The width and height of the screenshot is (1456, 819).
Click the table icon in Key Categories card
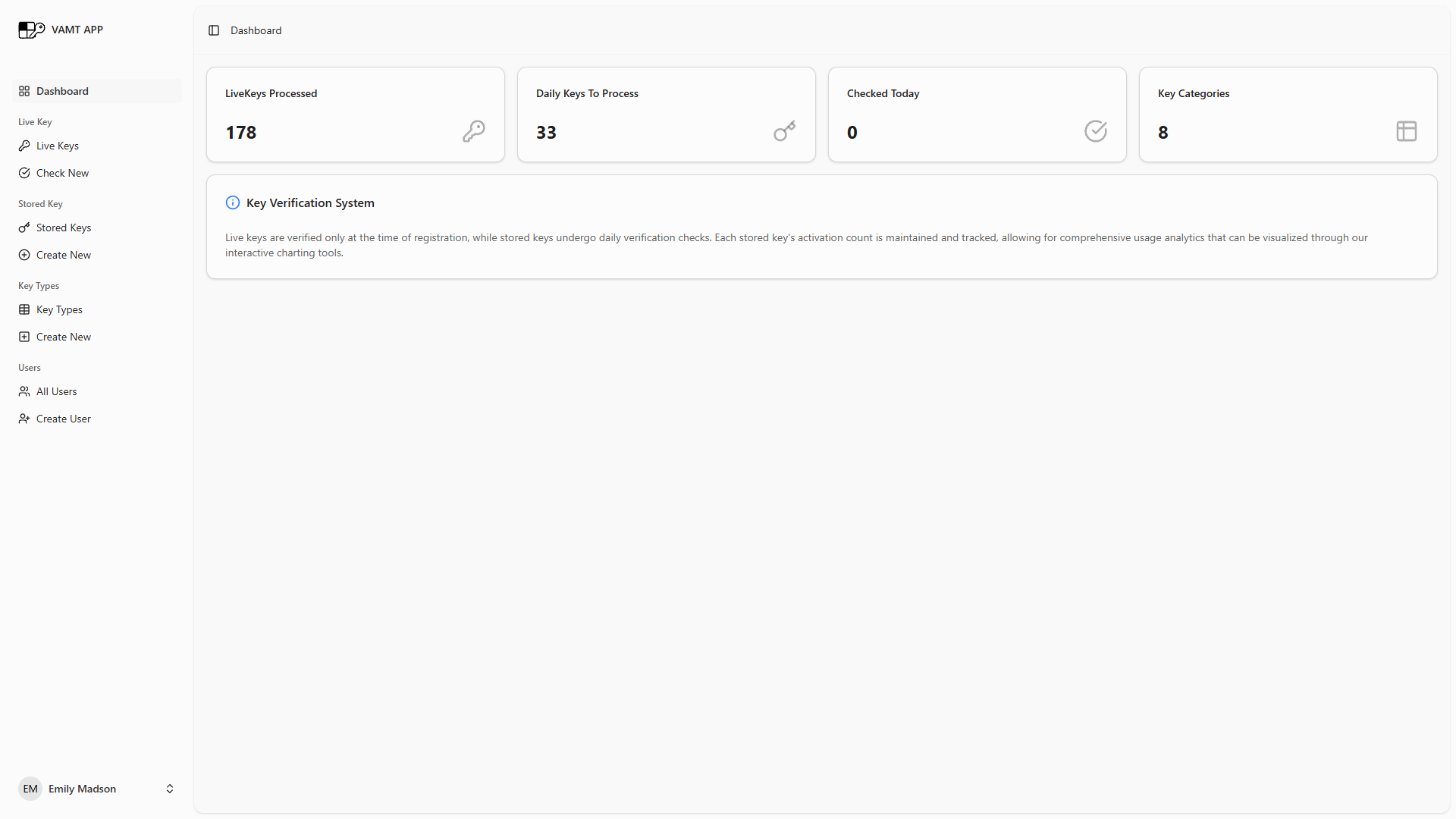[1407, 131]
